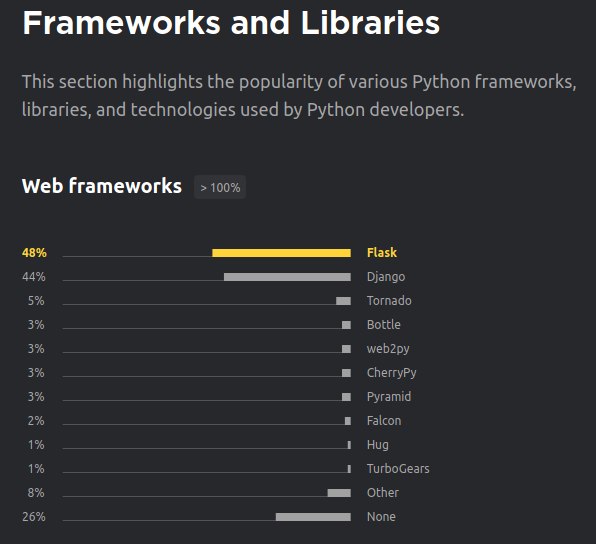Click the 8% value for Other
This screenshot has width=596, height=544.
click(x=36, y=493)
